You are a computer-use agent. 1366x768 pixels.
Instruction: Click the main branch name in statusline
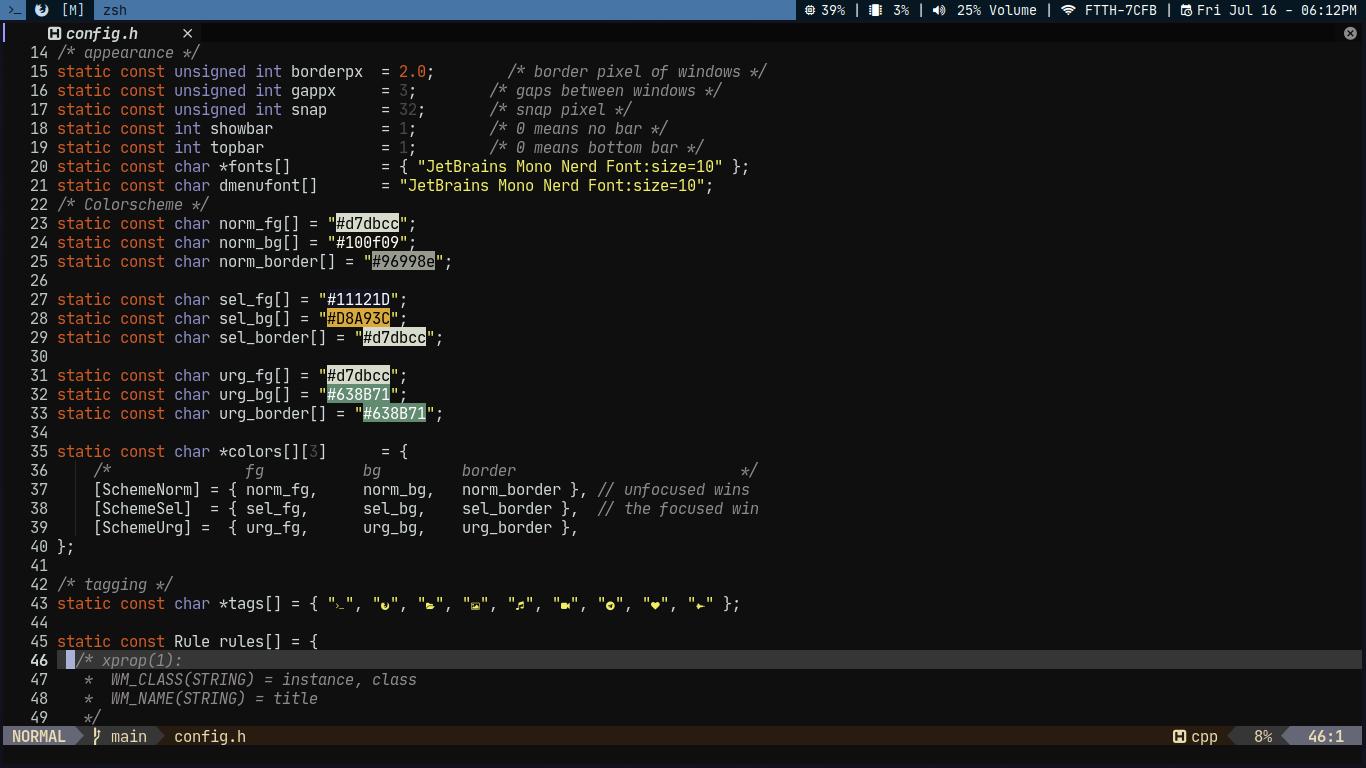tap(129, 737)
